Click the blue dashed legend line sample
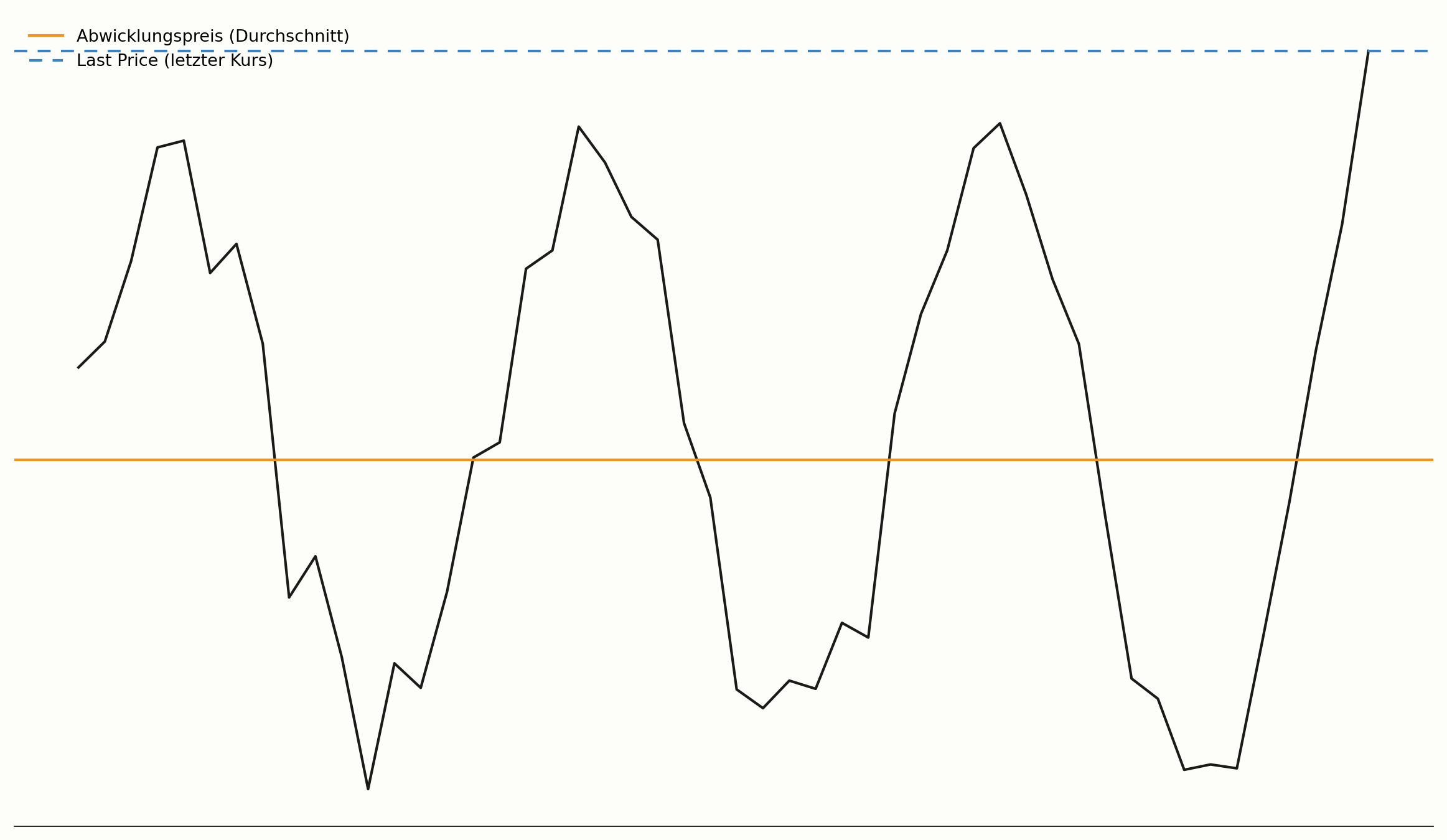 coord(46,60)
